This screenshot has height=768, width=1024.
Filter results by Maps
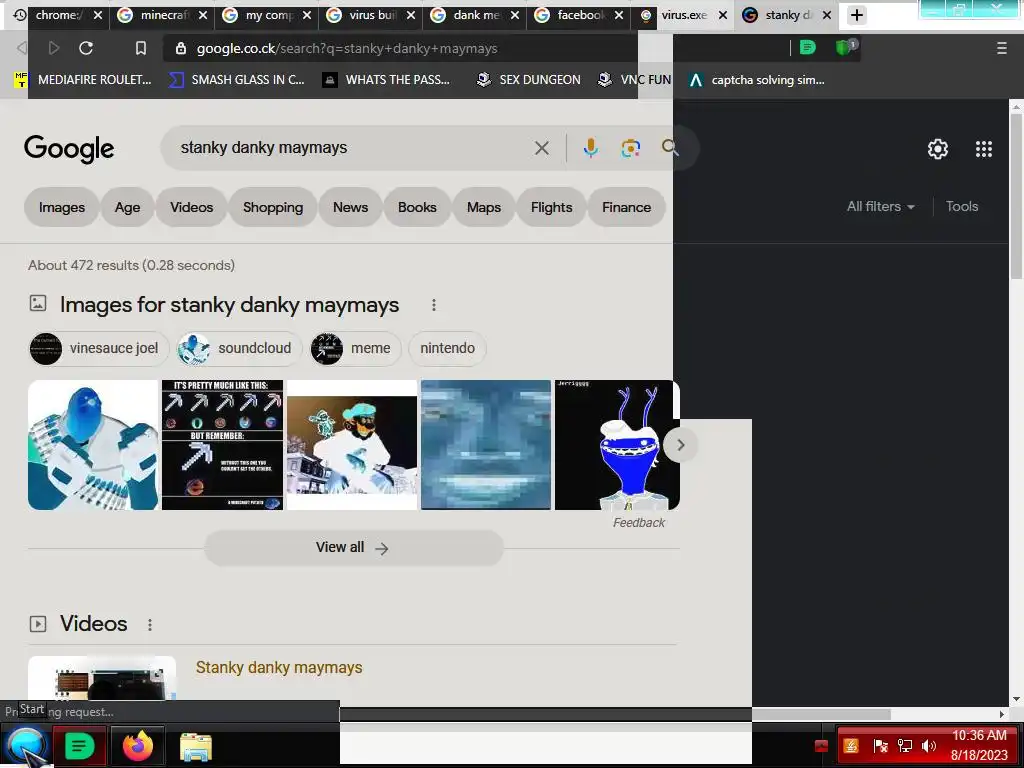pos(484,208)
